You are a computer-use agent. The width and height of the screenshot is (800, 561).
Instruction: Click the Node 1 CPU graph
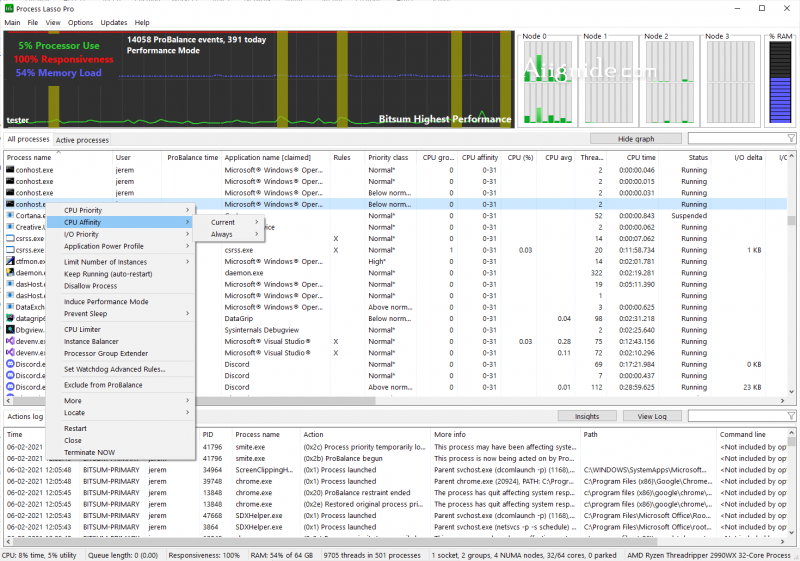(608, 80)
